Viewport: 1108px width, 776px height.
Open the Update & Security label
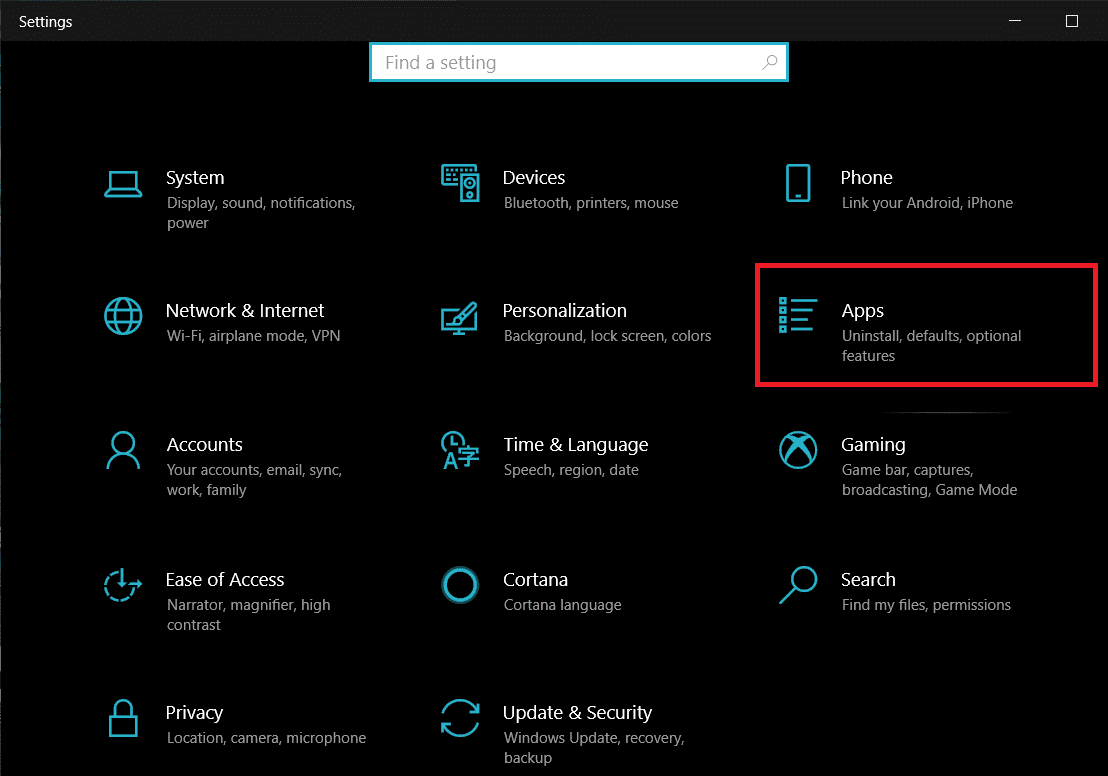577,713
